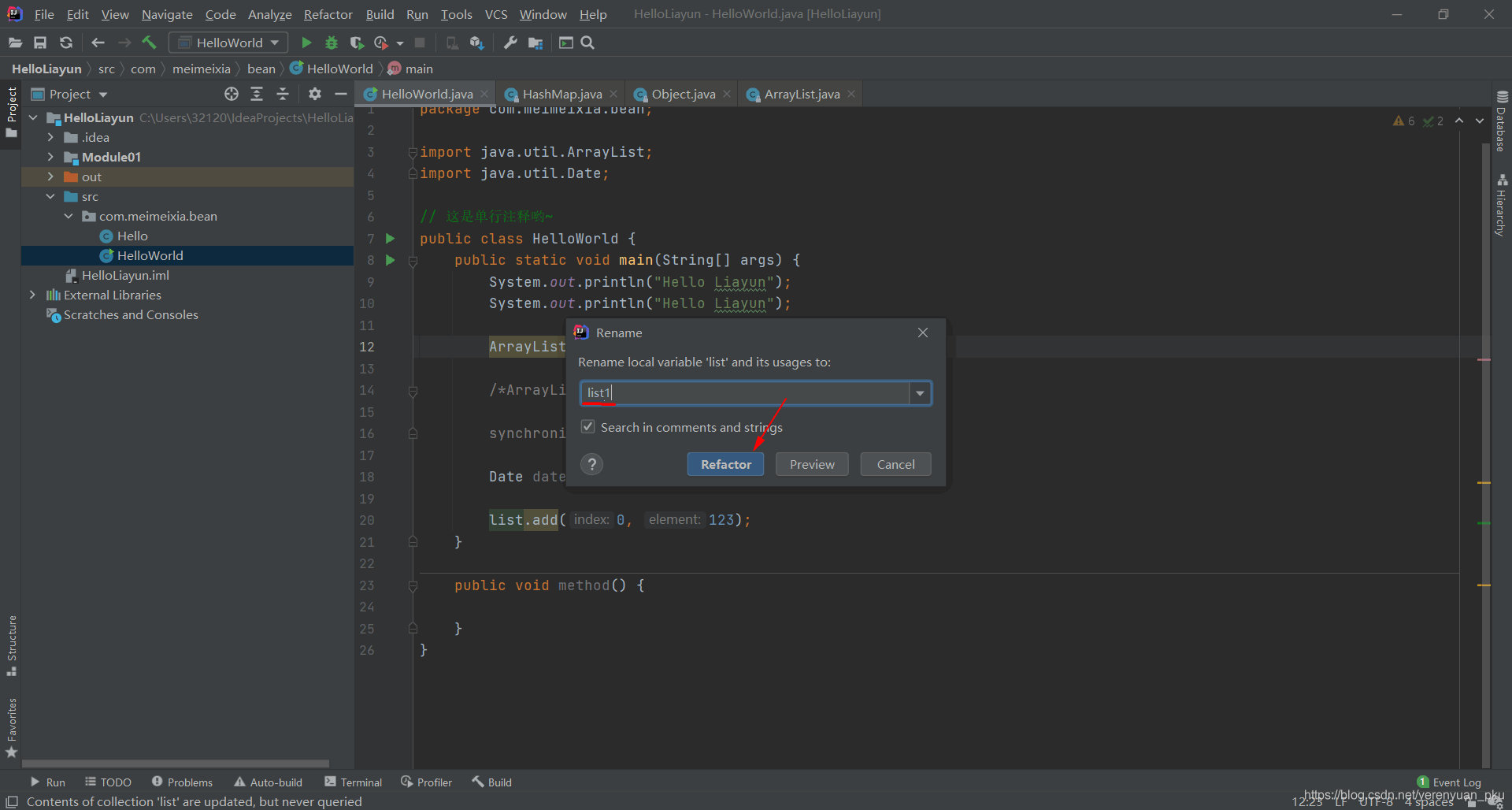
Task: Click the run gutter icon beside main method
Action: click(390, 260)
